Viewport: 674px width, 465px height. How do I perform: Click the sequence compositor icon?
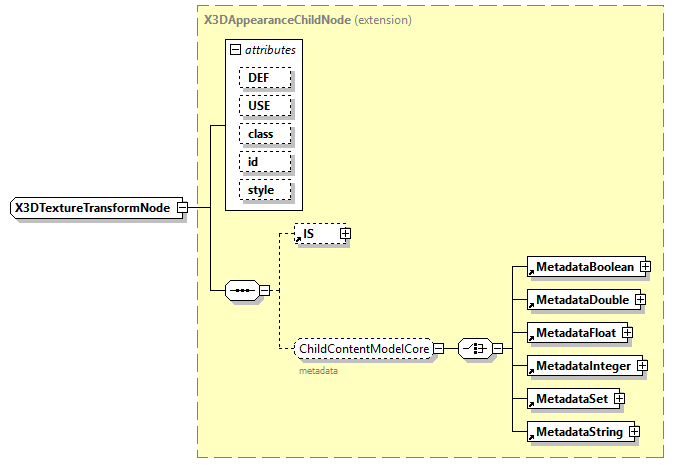pos(241,290)
